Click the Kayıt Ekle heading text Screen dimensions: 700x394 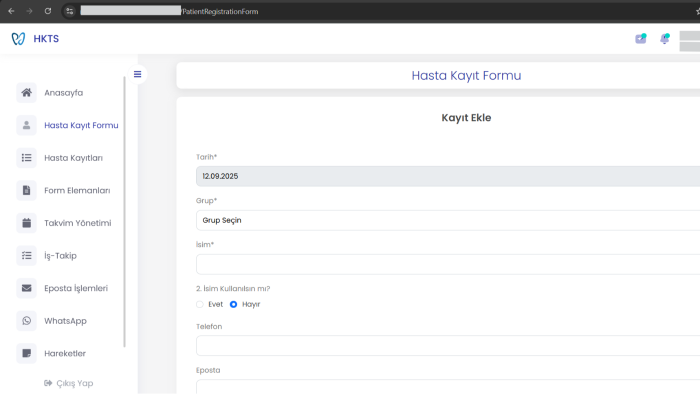466,118
